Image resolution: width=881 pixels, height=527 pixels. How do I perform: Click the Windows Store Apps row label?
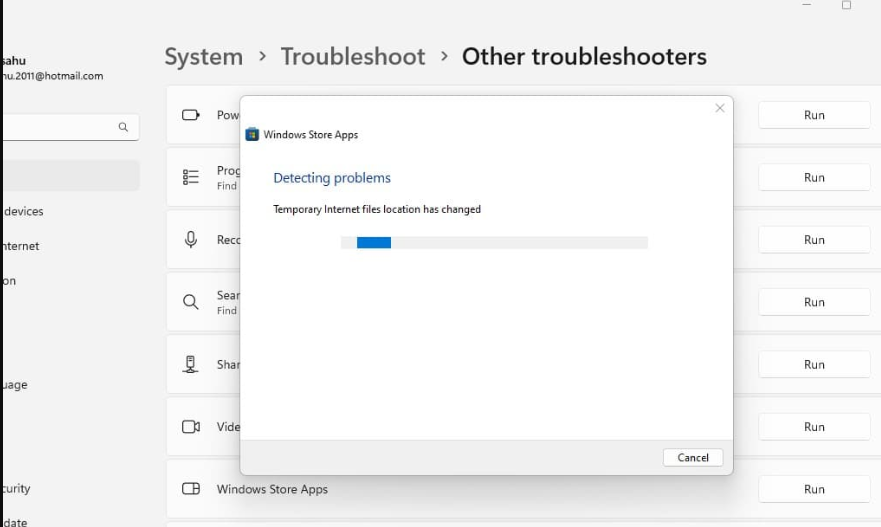pos(272,489)
